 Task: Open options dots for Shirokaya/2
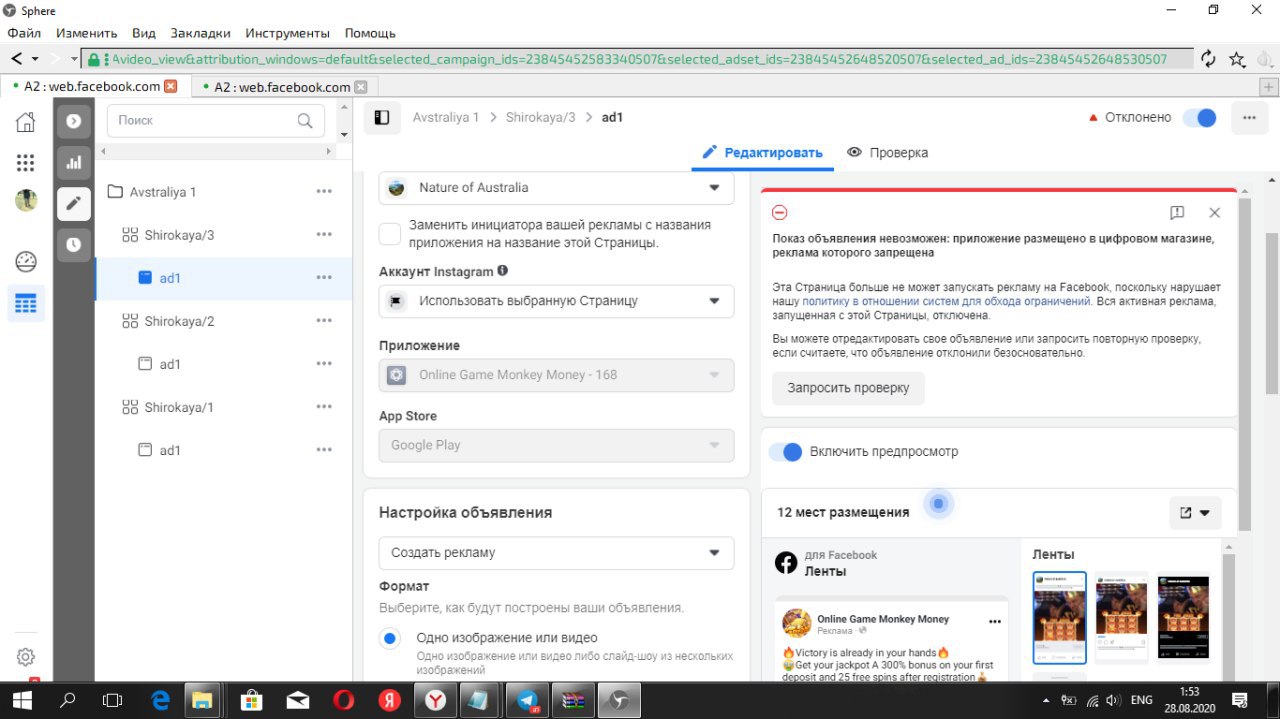tap(324, 321)
